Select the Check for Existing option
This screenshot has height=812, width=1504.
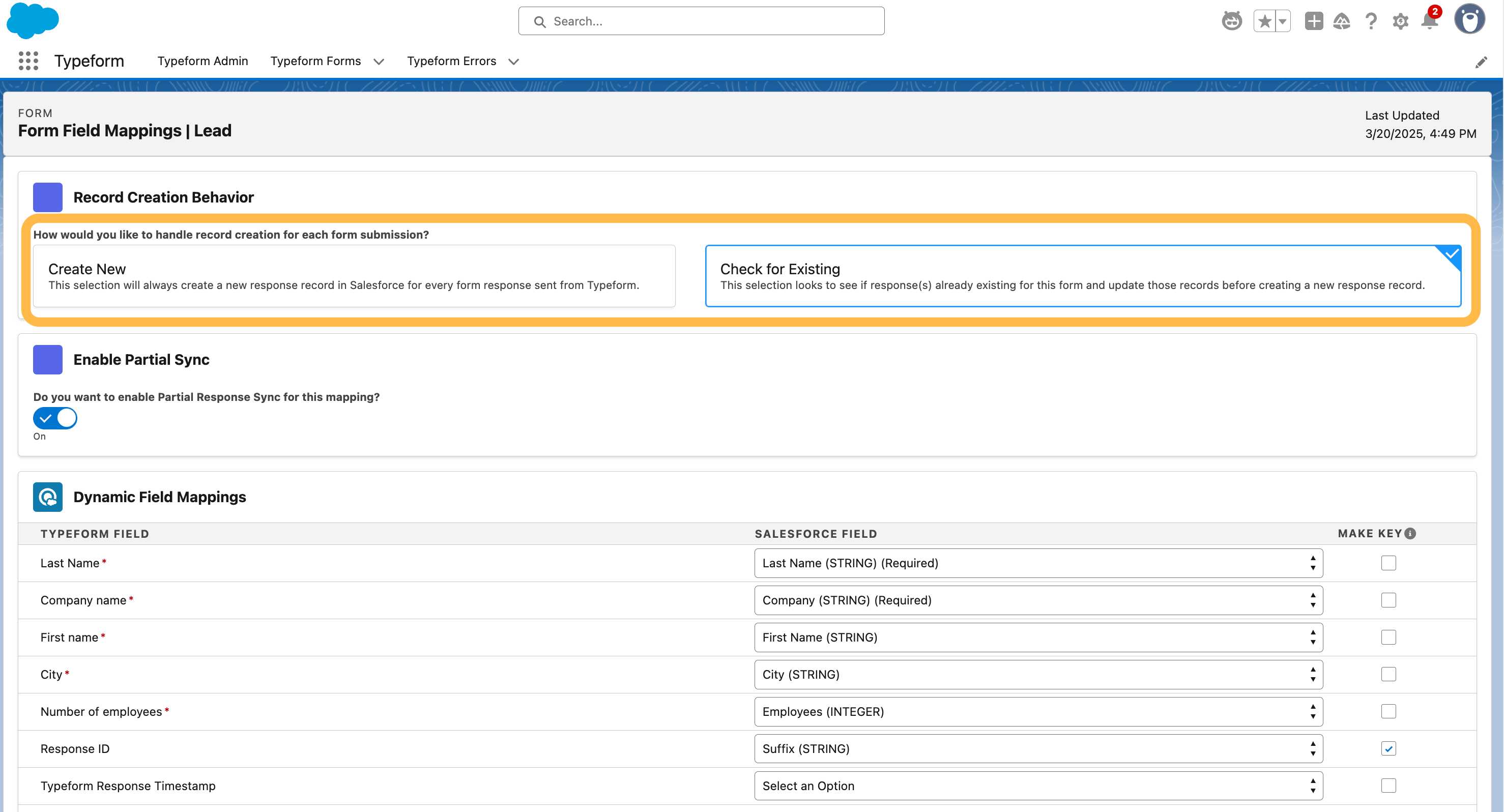click(1083, 276)
